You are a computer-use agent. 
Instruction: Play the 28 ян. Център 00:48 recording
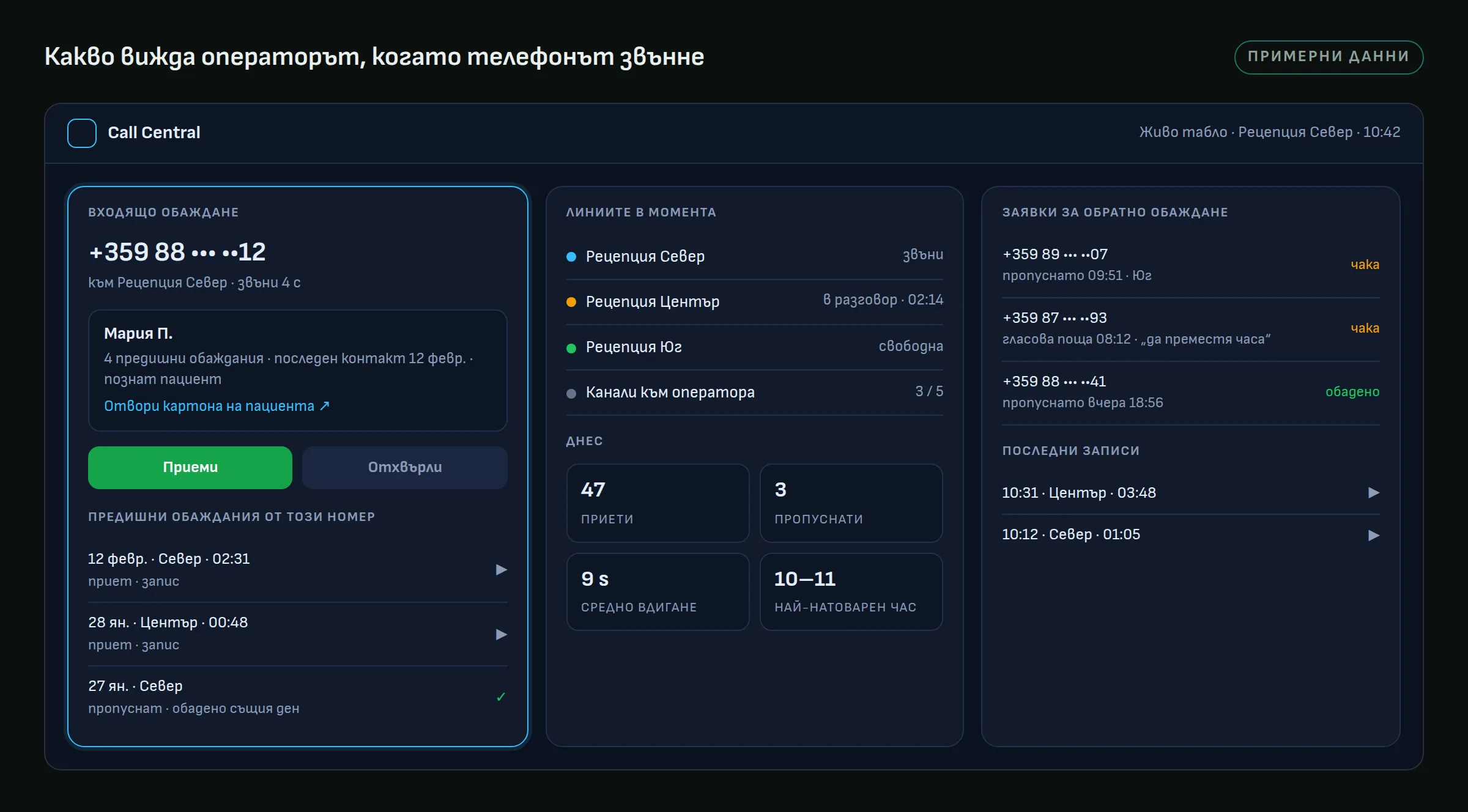coord(501,634)
